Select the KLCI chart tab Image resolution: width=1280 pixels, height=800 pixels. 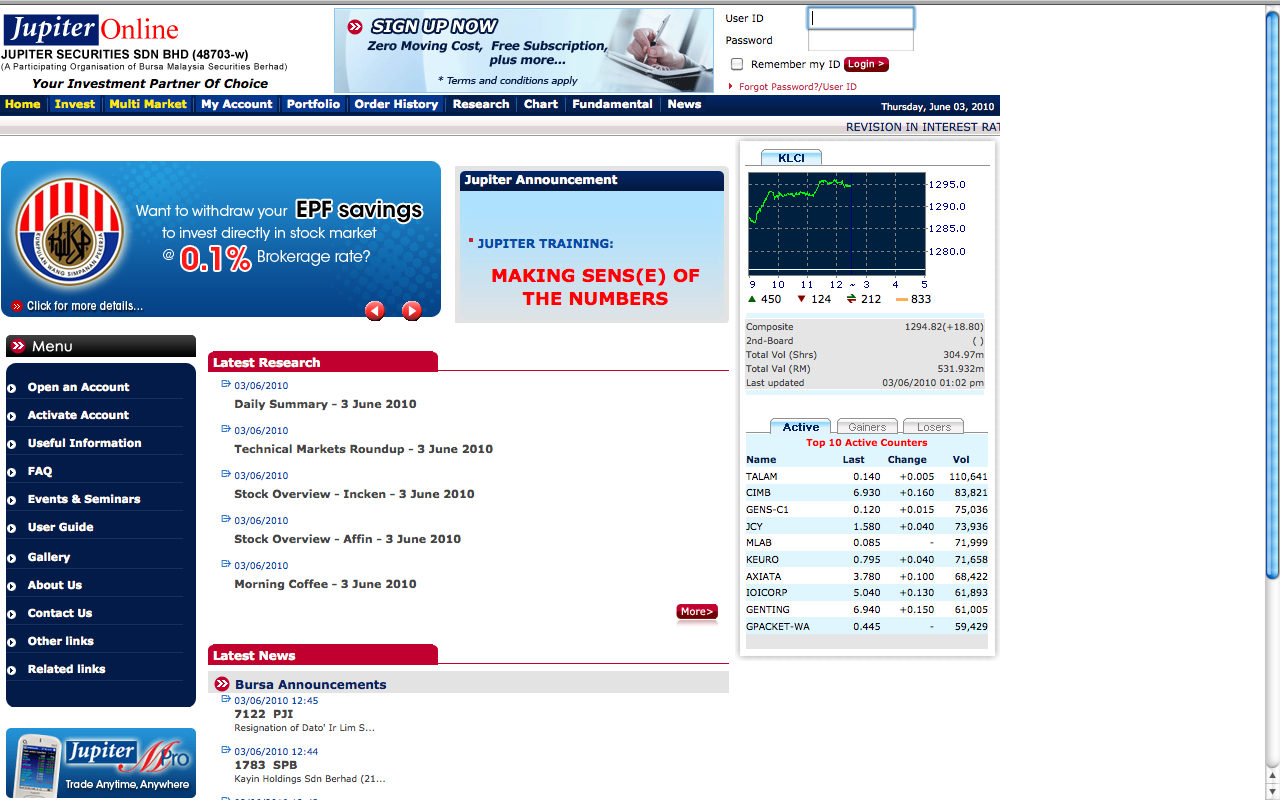coord(791,158)
